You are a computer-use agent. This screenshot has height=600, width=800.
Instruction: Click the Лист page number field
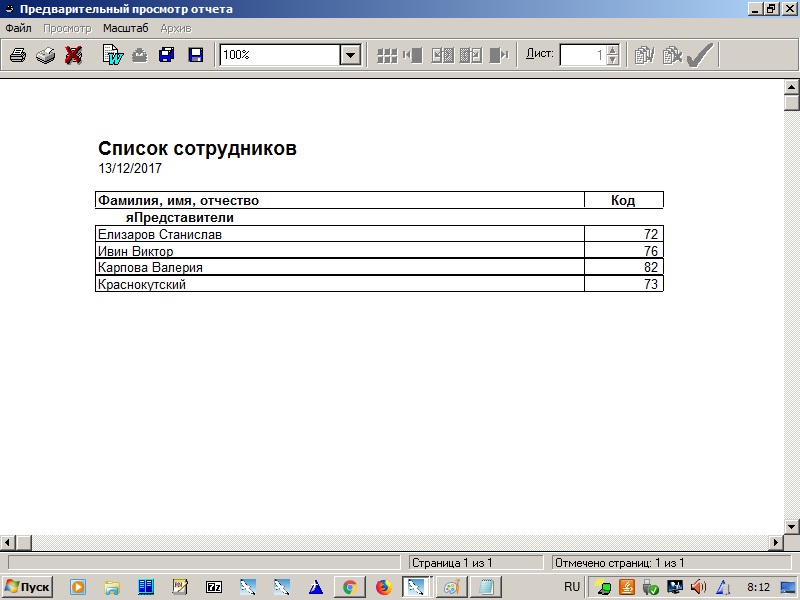click(x=583, y=55)
